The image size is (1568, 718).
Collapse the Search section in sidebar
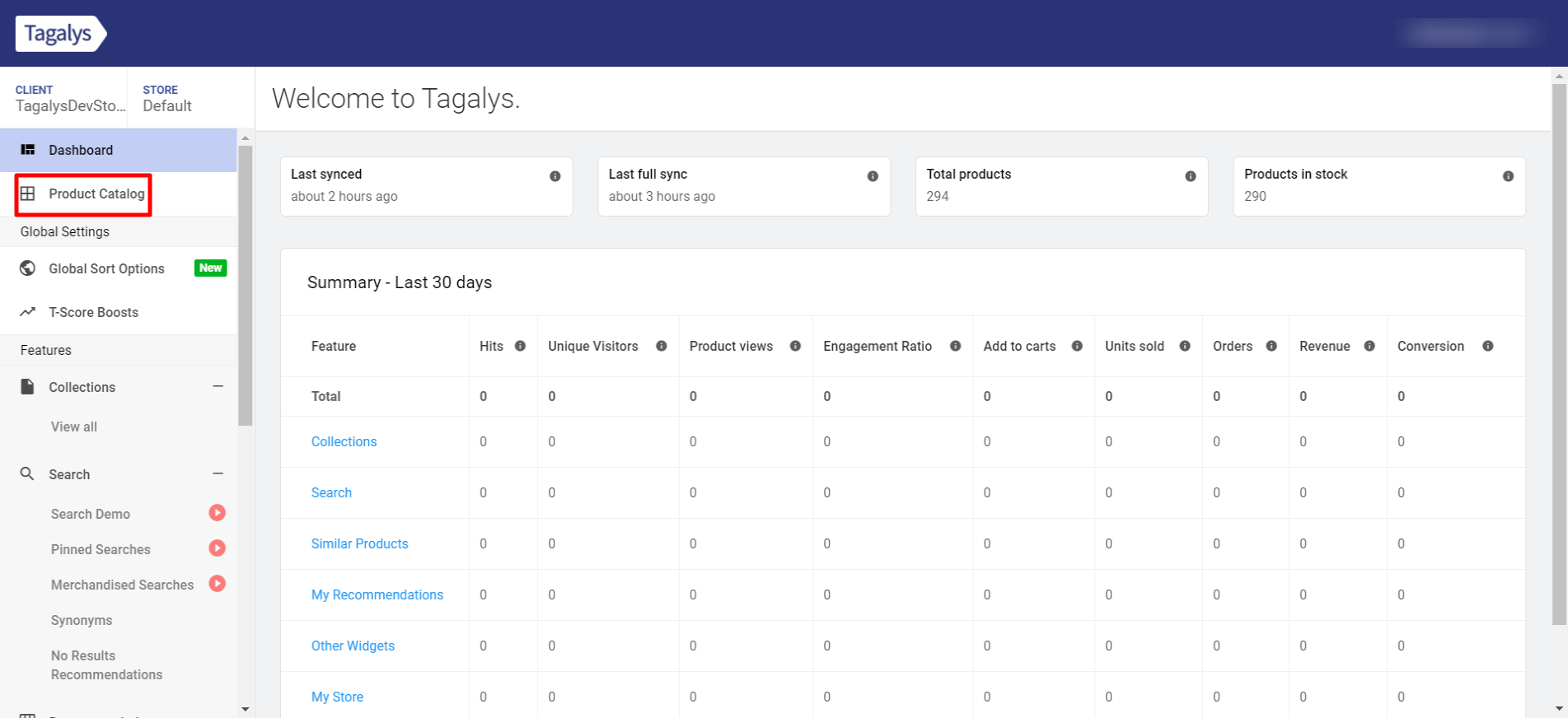tap(218, 473)
